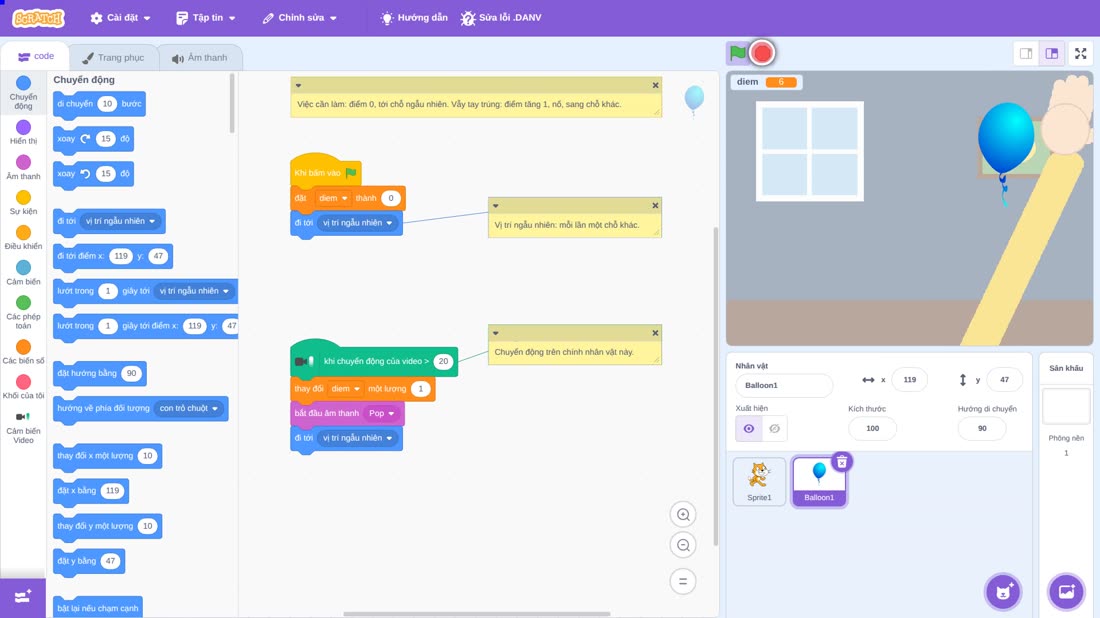The height and width of the screenshot is (618, 1100).
Task: Stop the project with the red button
Action: pyautogui.click(x=763, y=53)
